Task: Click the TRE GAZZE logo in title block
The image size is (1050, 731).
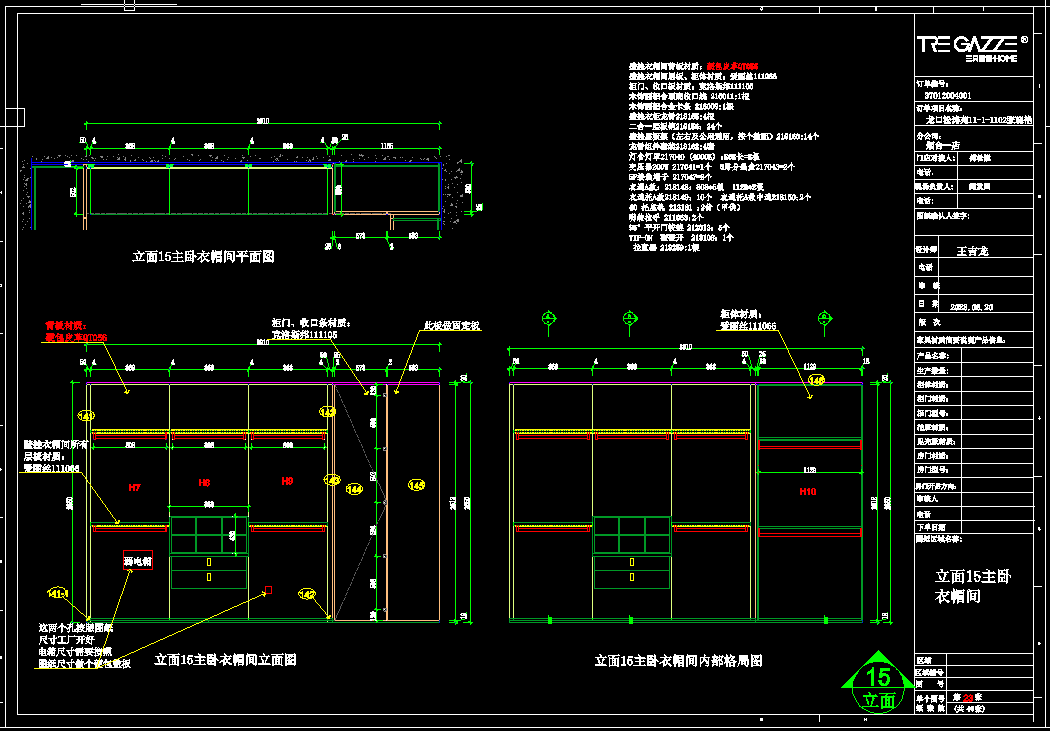Action: tap(972, 47)
